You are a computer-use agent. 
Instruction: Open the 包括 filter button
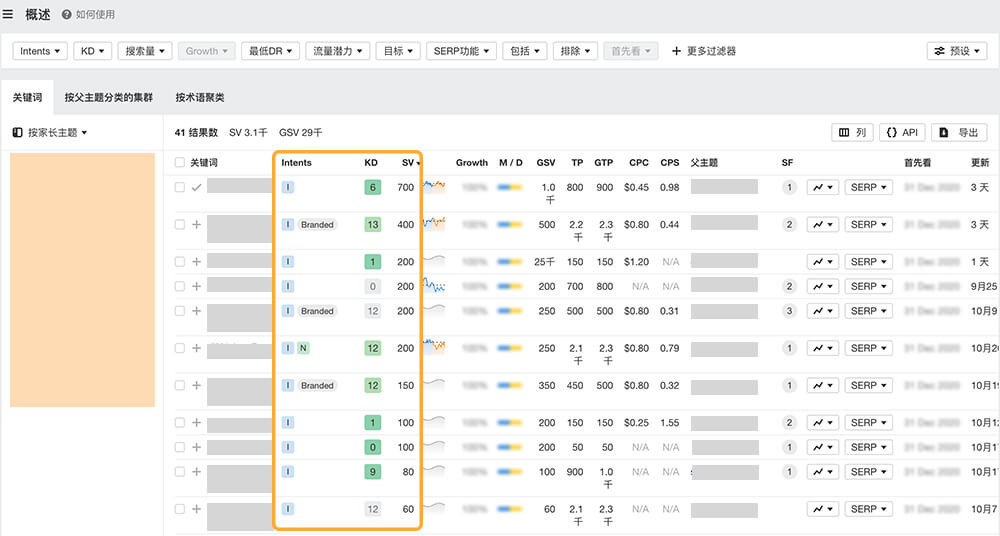pos(525,51)
